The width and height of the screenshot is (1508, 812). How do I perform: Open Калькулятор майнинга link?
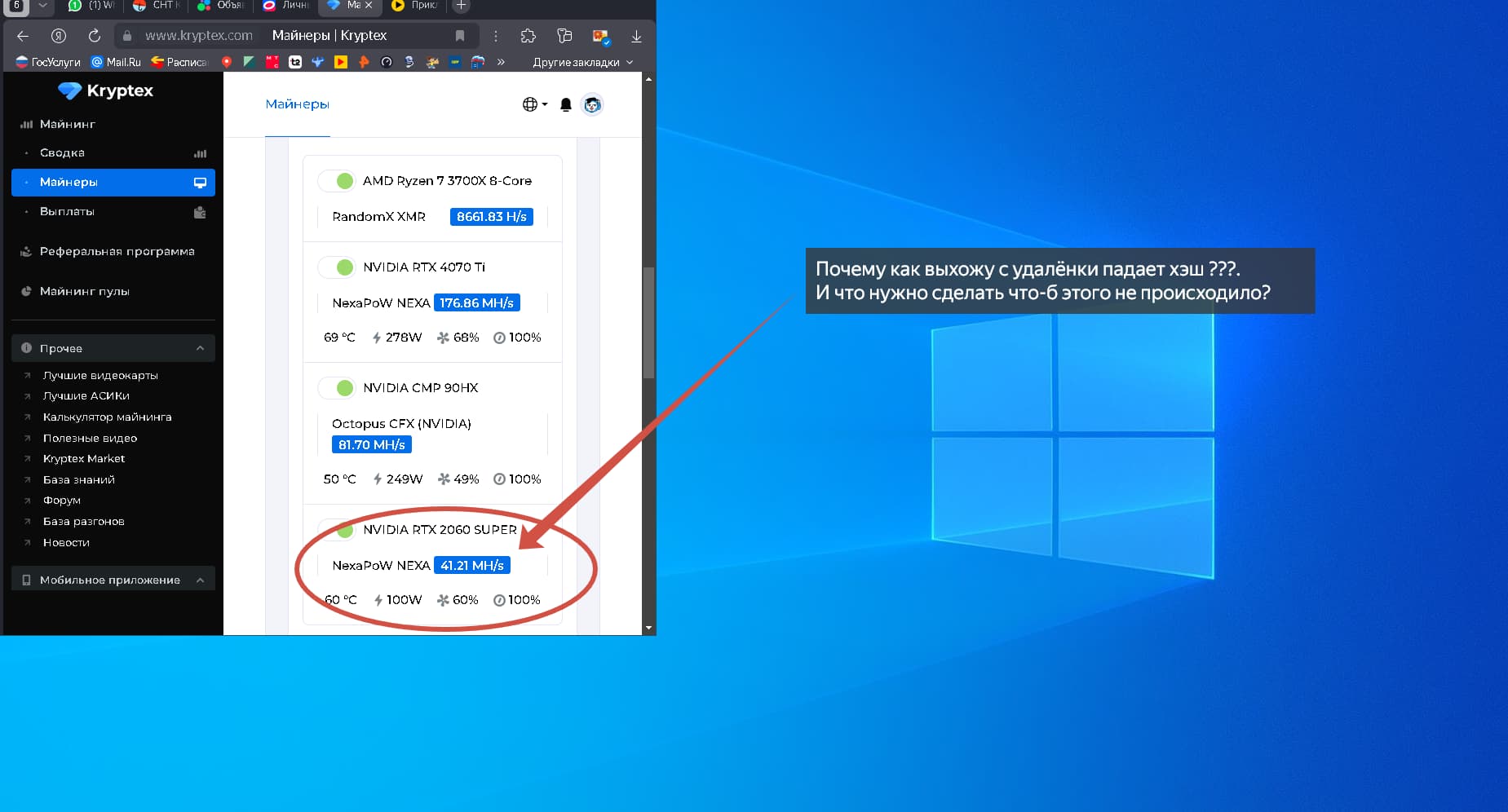(x=107, y=417)
